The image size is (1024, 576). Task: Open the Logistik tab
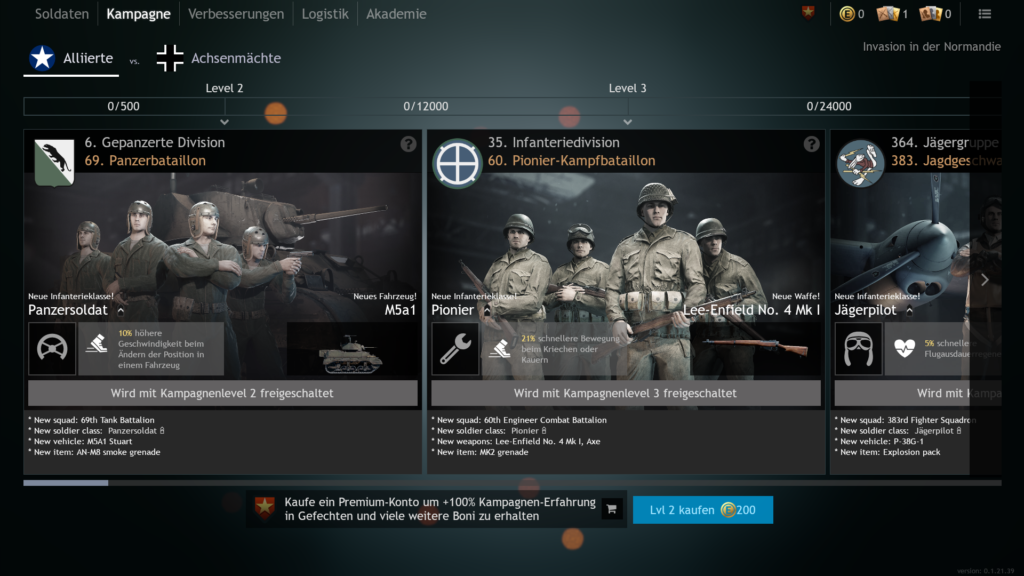(x=325, y=14)
